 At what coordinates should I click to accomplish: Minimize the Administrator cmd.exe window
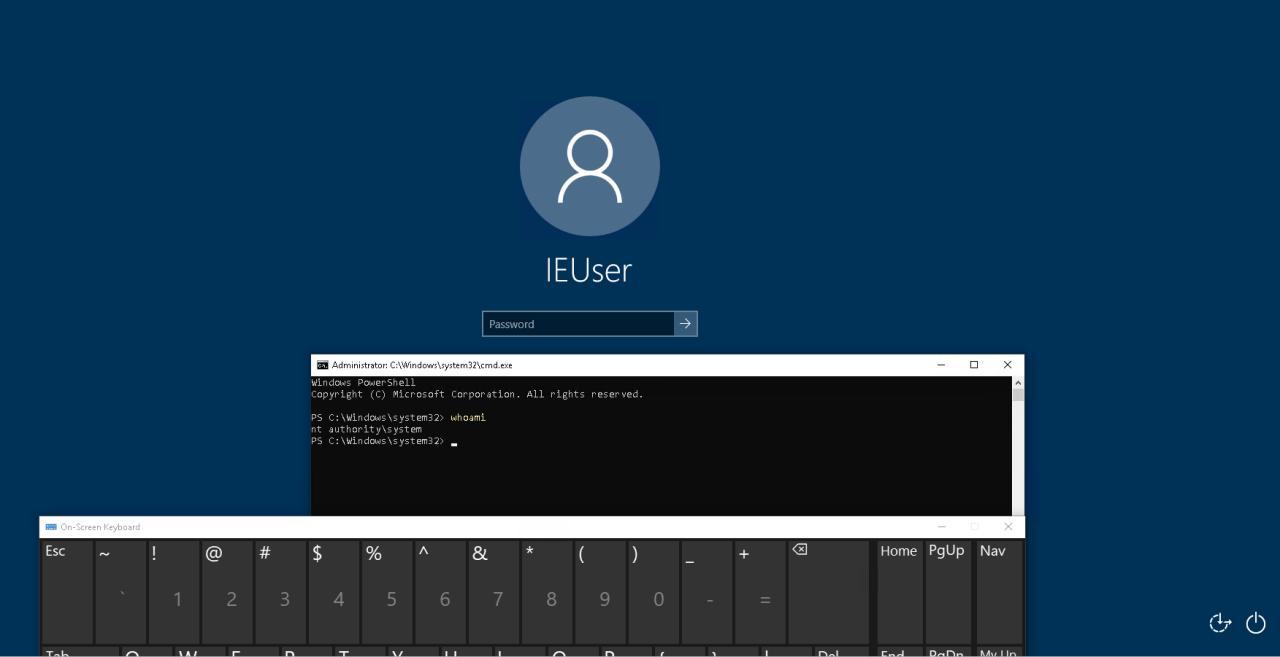click(941, 365)
